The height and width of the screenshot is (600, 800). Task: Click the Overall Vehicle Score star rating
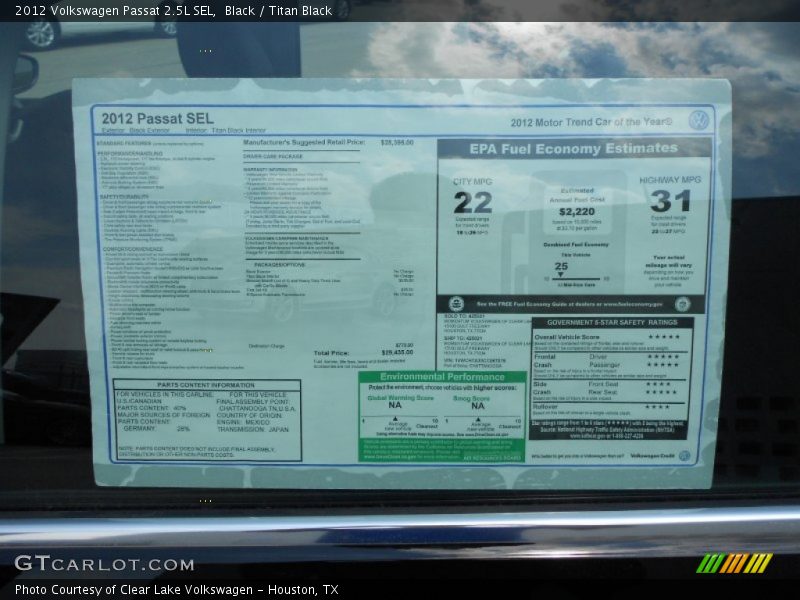[x=662, y=337]
